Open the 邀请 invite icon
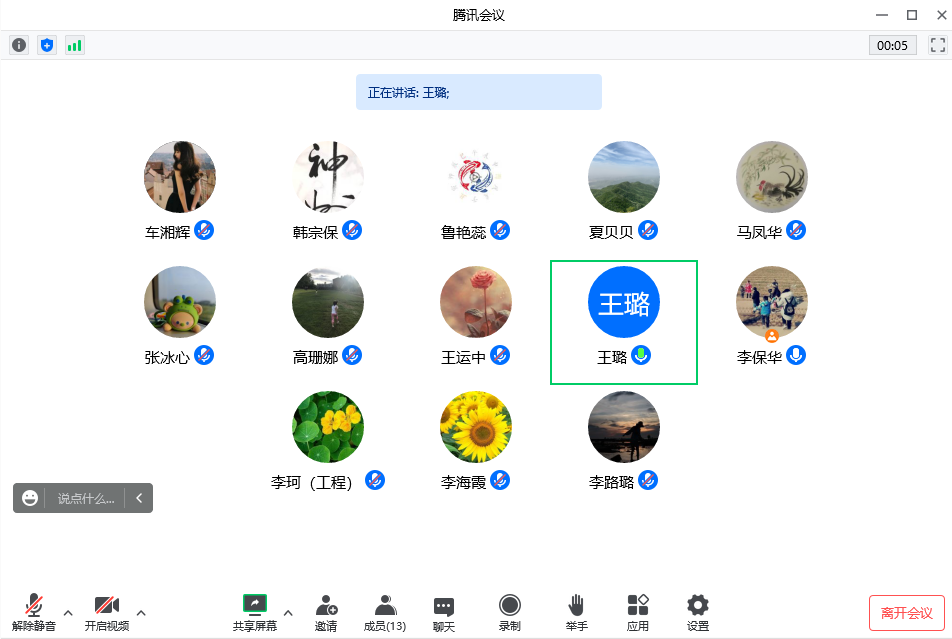The width and height of the screenshot is (952, 639). (326, 612)
